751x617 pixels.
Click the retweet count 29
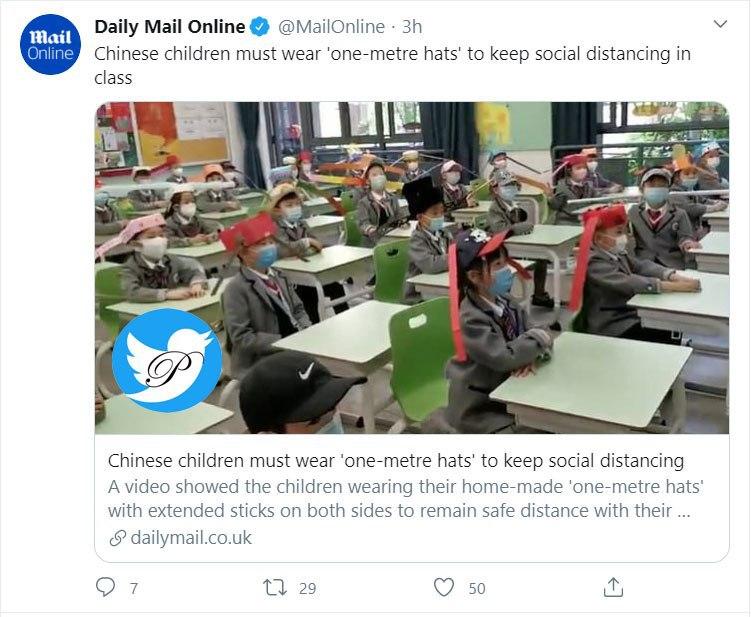(x=307, y=588)
